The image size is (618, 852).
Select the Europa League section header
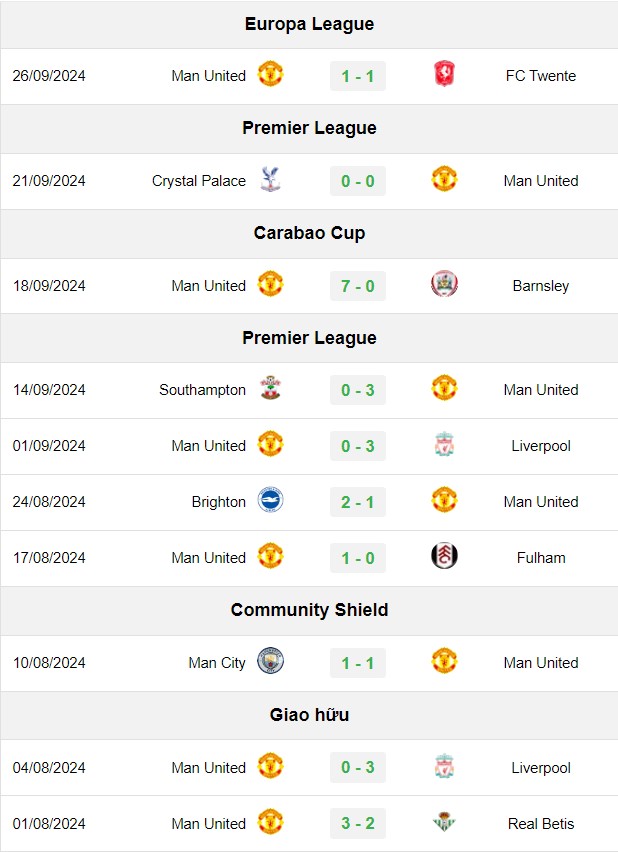[x=309, y=24]
